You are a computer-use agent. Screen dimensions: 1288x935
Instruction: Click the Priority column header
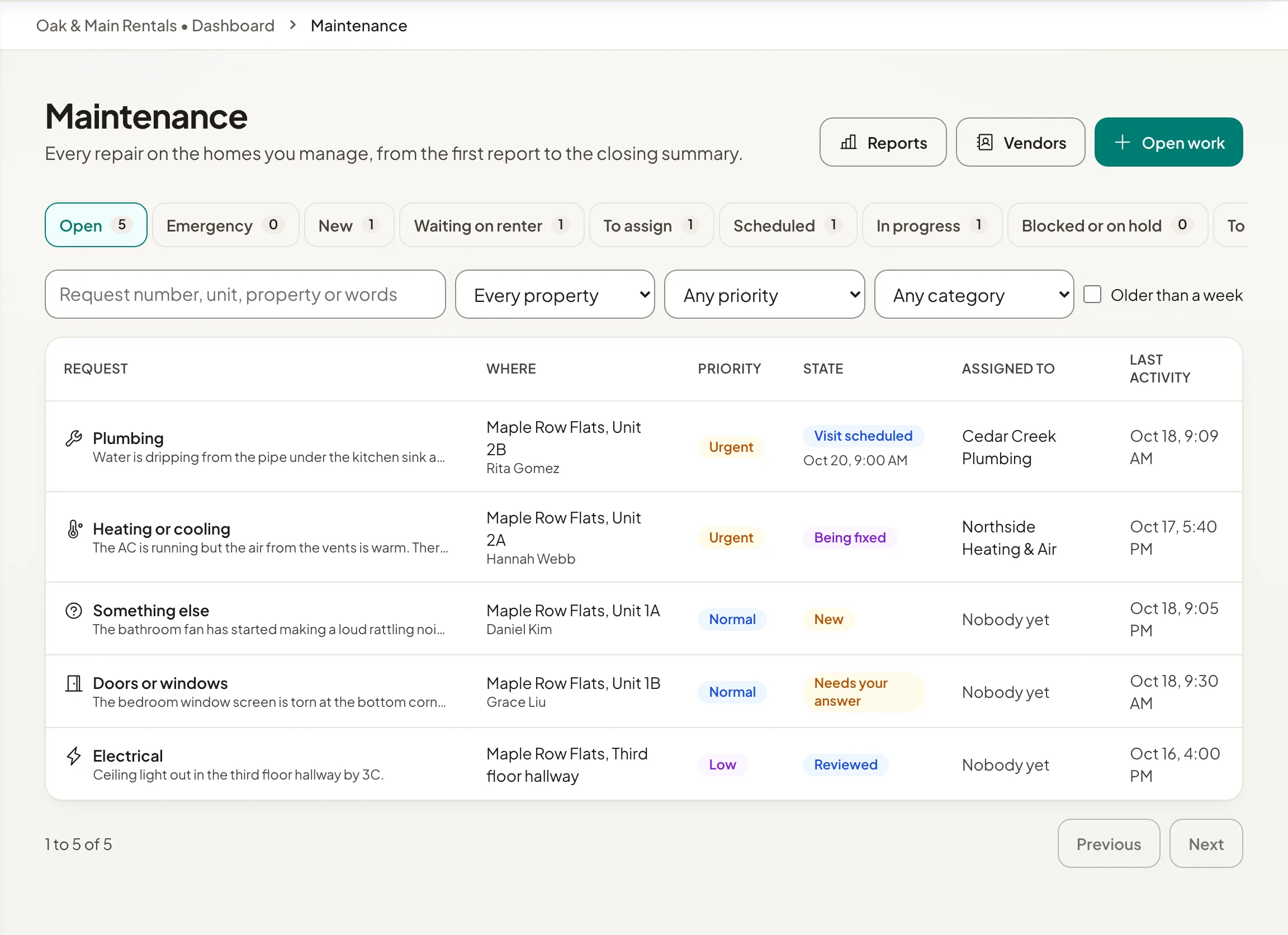click(730, 369)
